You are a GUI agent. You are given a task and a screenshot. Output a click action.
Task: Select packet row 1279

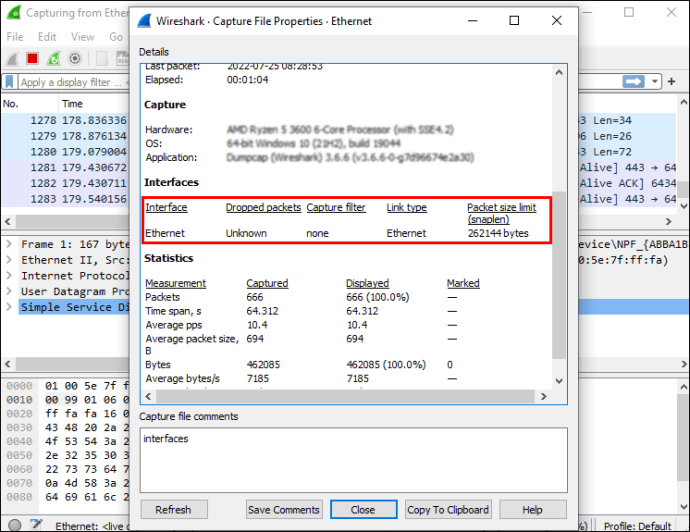[x=66, y=136]
